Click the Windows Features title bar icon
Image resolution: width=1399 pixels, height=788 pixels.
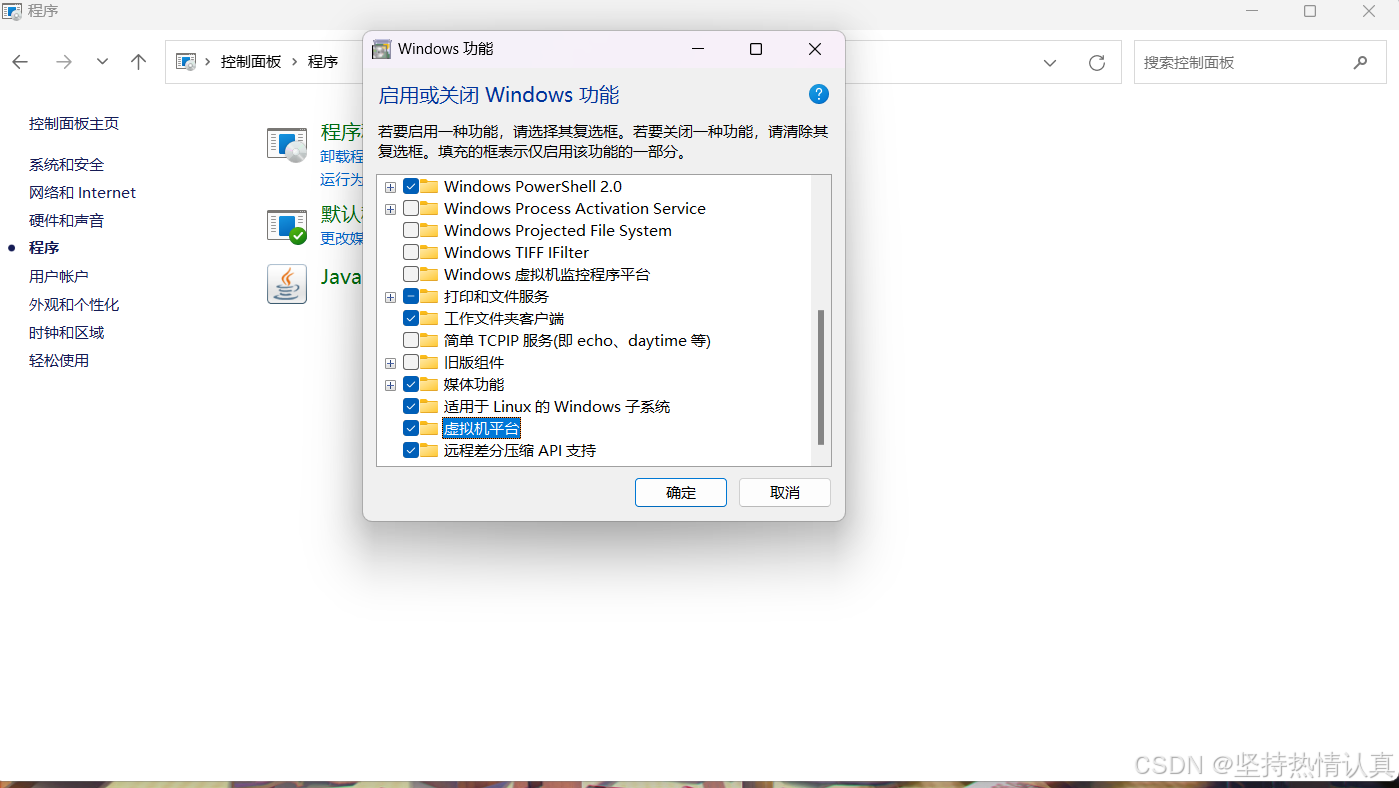click(x=381, y=49)
